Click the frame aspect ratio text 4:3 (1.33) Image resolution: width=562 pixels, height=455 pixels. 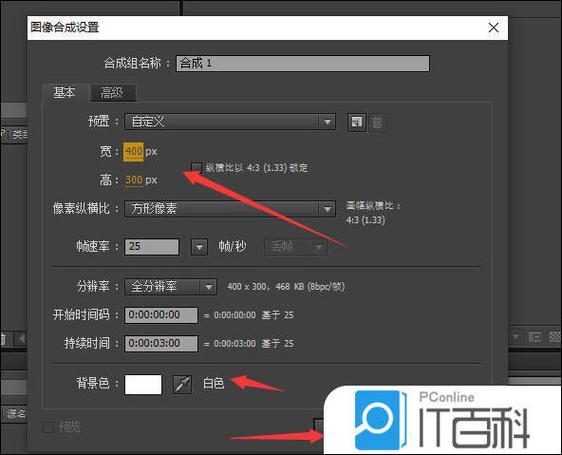366,219
